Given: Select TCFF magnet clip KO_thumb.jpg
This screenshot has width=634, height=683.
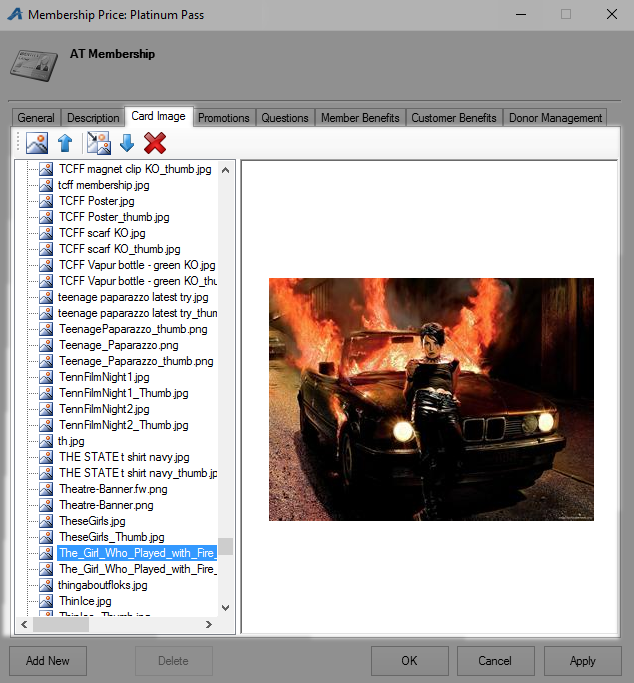Looking at the screenshot, I should pyautogui.click(x=135, y=169).
